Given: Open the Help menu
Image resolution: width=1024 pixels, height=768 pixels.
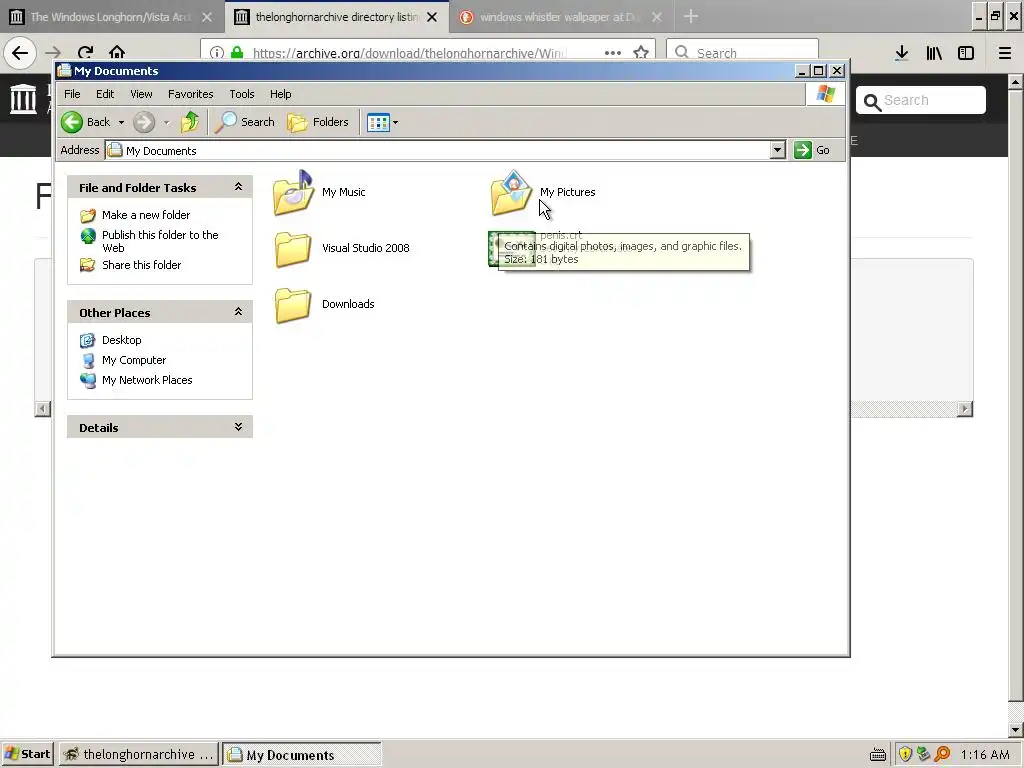Looking at the screenshot, I should point(281,94).
